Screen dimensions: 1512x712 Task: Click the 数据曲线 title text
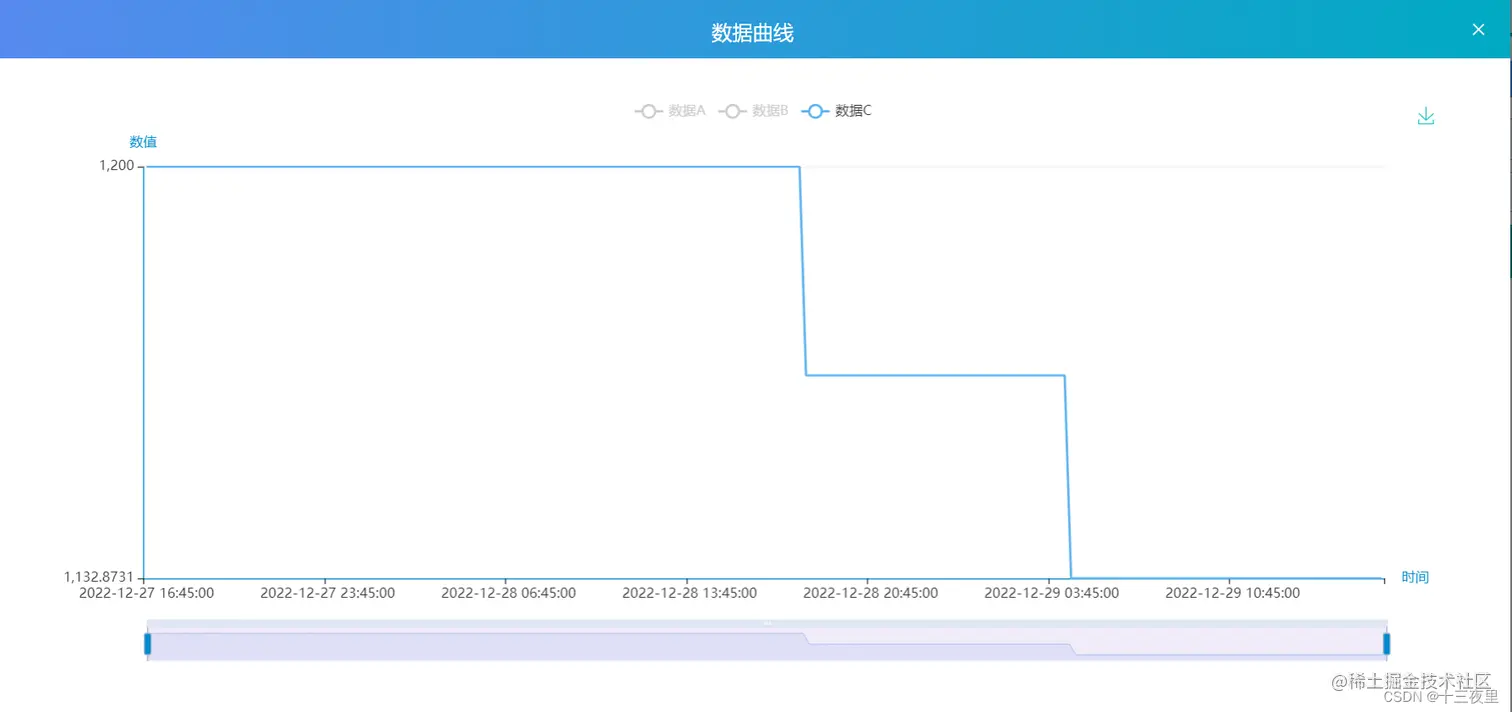pos(752,32)
